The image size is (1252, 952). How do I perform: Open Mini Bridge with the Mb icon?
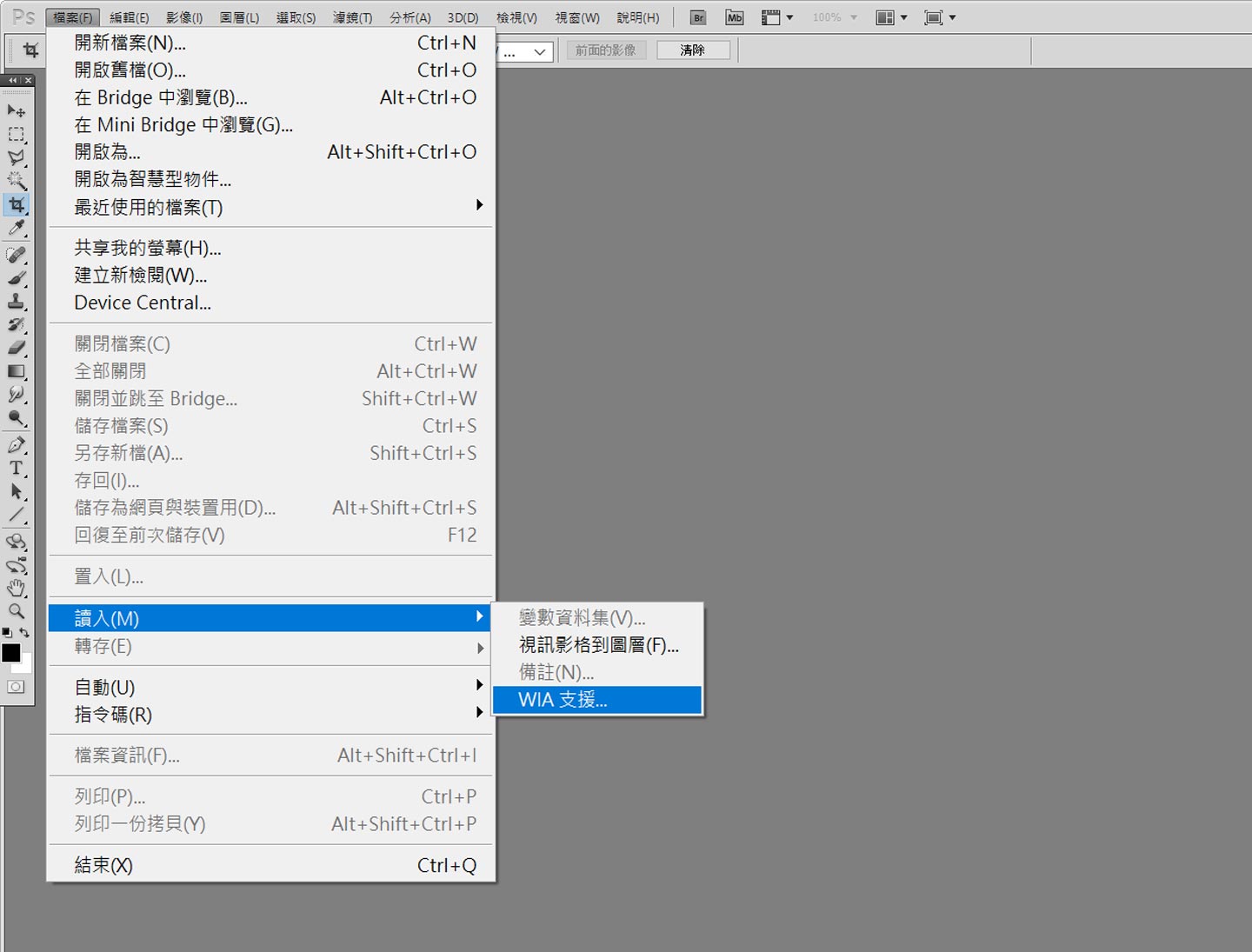click(x=735, y=17)
